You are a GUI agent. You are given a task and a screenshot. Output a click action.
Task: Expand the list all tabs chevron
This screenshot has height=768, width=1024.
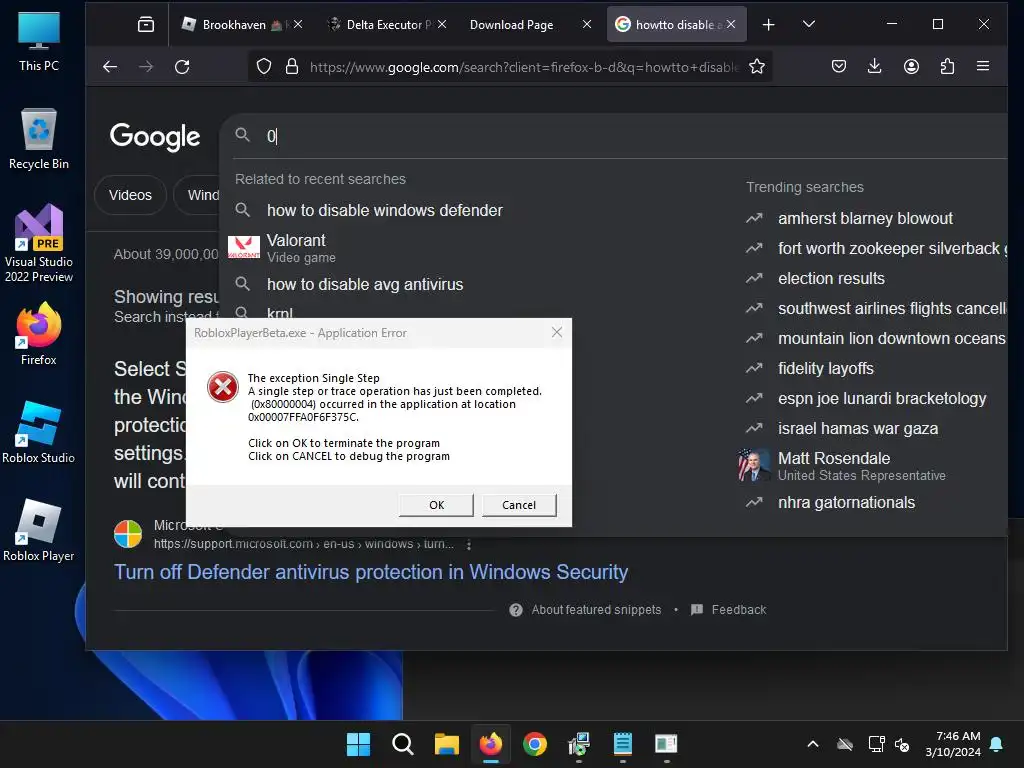coord(808,24)
